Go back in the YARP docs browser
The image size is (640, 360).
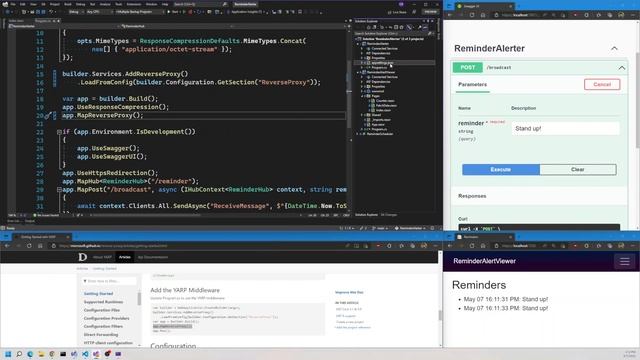tap(7, 246)
